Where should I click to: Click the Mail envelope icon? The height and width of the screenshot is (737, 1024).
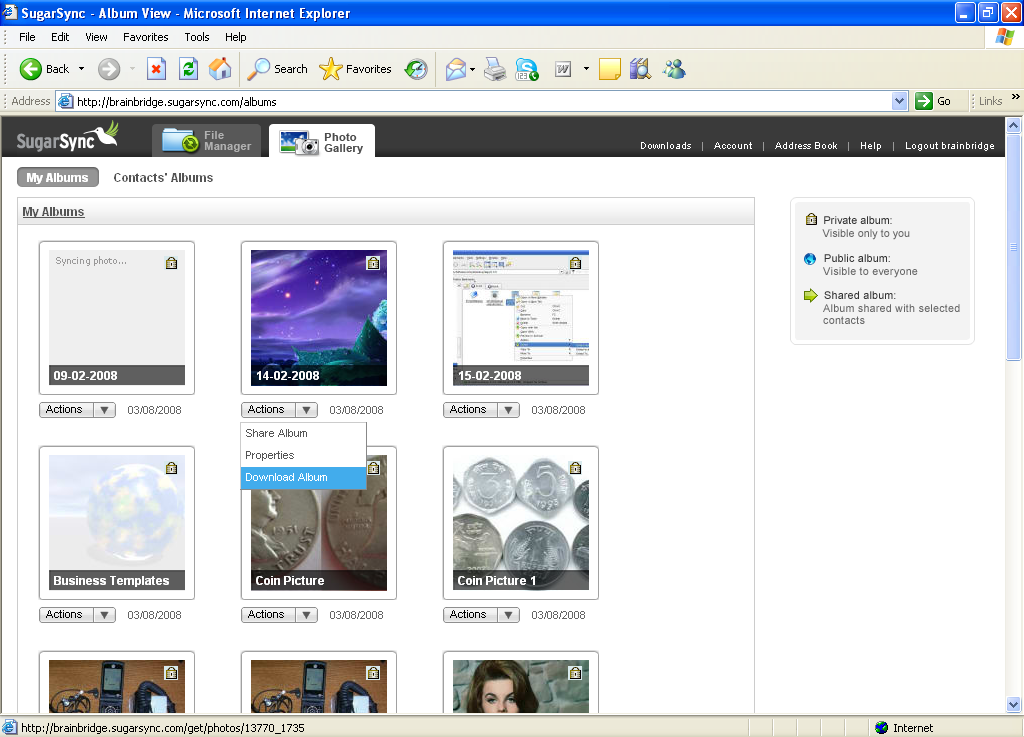pos(456,69)
